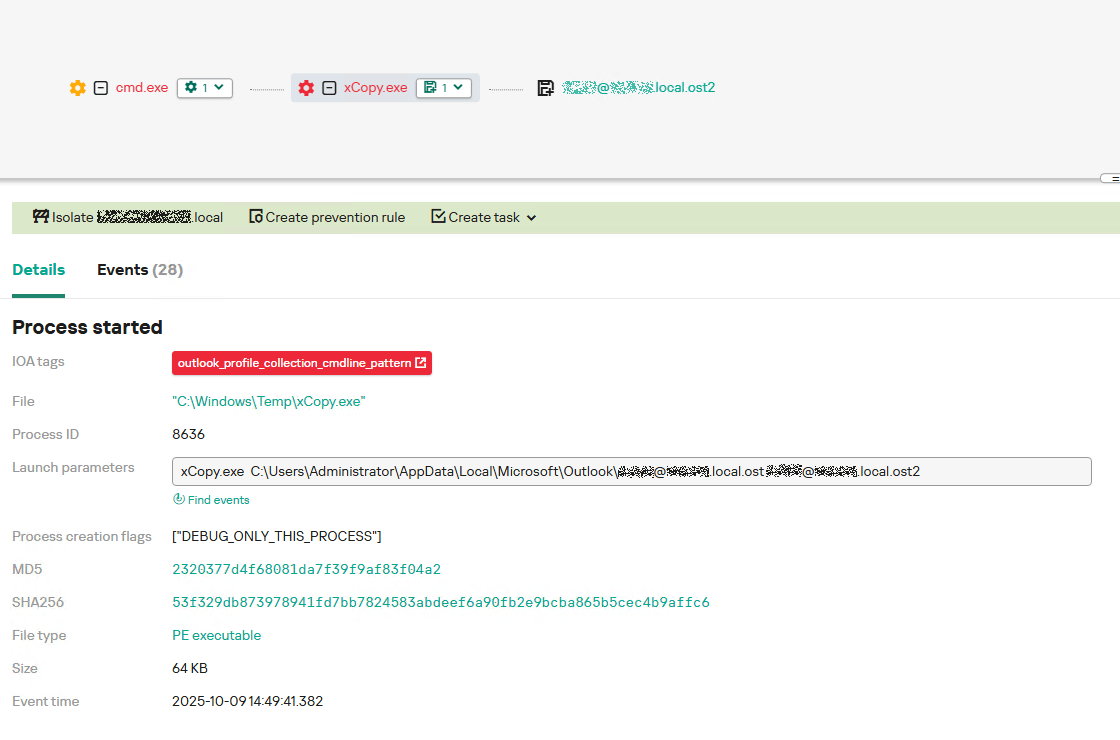Click the PE executable file type link
The image size is (1120, 740).
coord(216,634)
